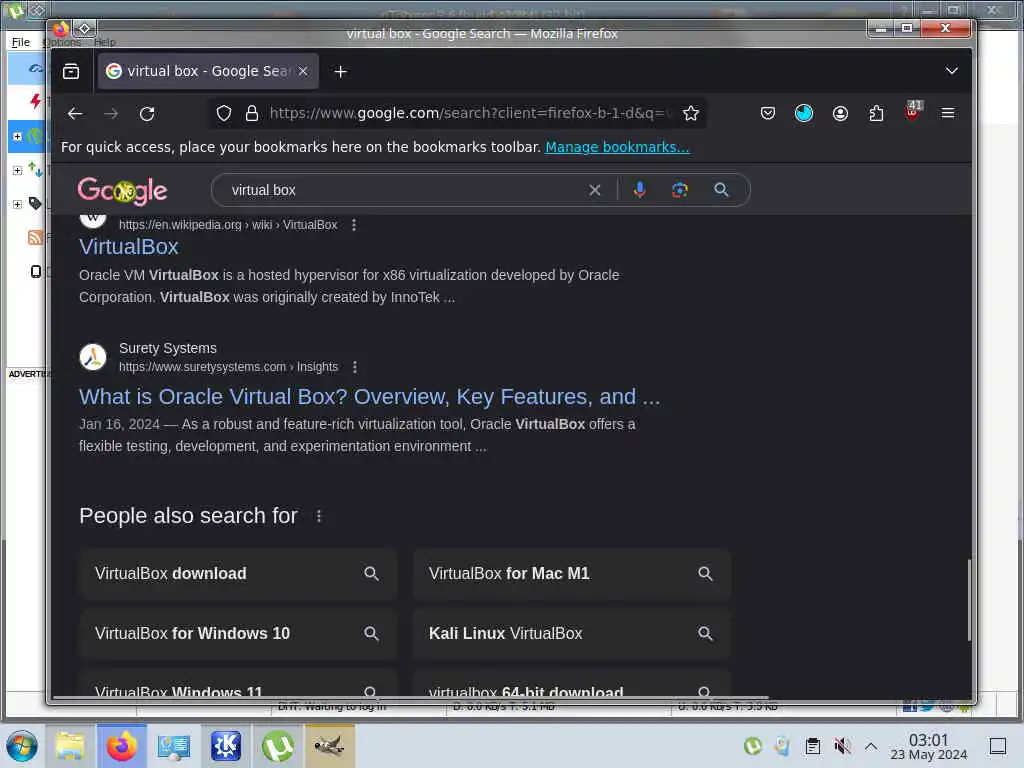Open Firefox hamburger application menu
Viewport: 1024px width, 768px height.
click(948, 114)
